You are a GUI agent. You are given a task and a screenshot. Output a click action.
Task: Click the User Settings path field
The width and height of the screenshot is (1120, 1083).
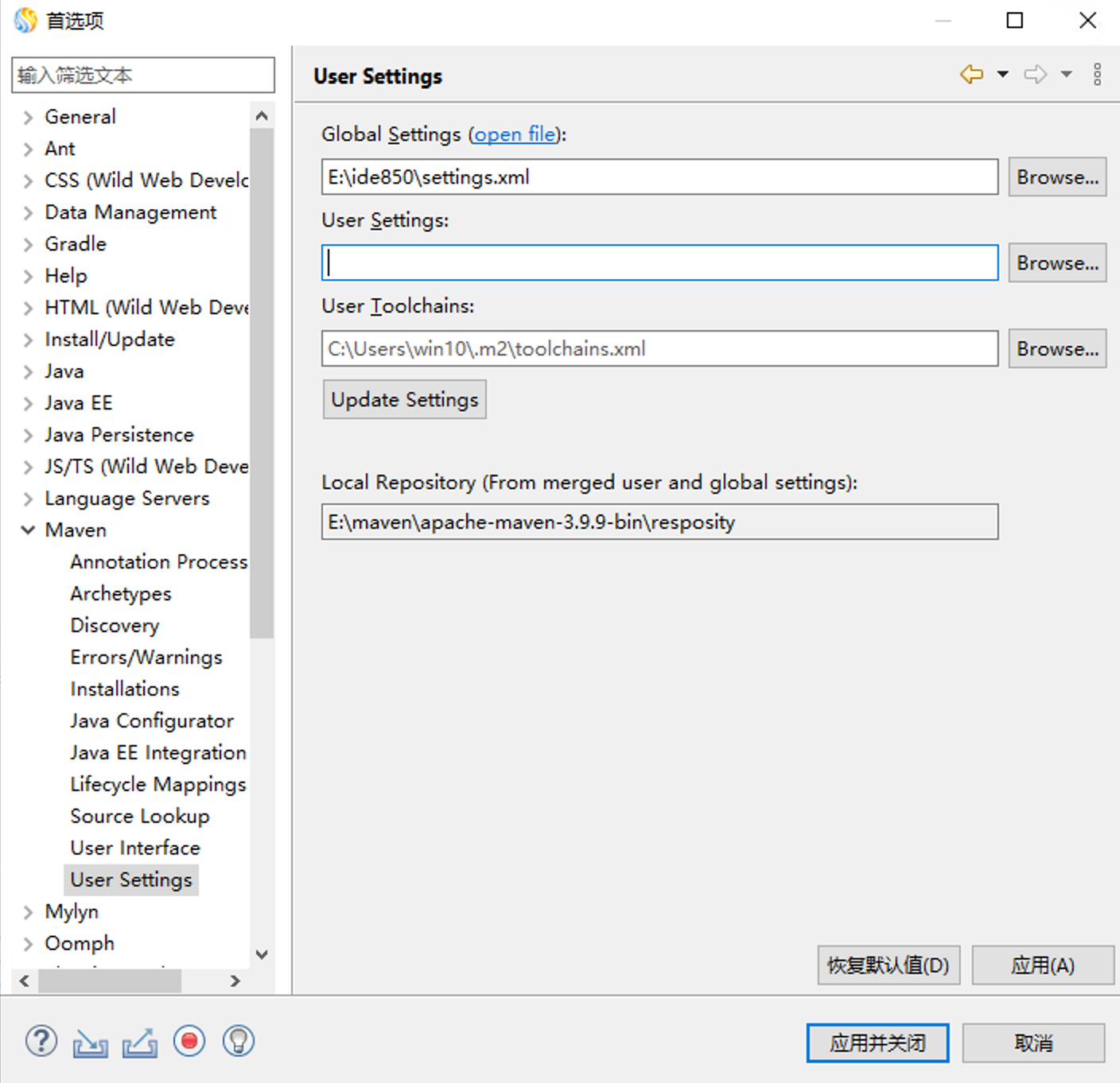pyautogui.click(x=659, y=263)
